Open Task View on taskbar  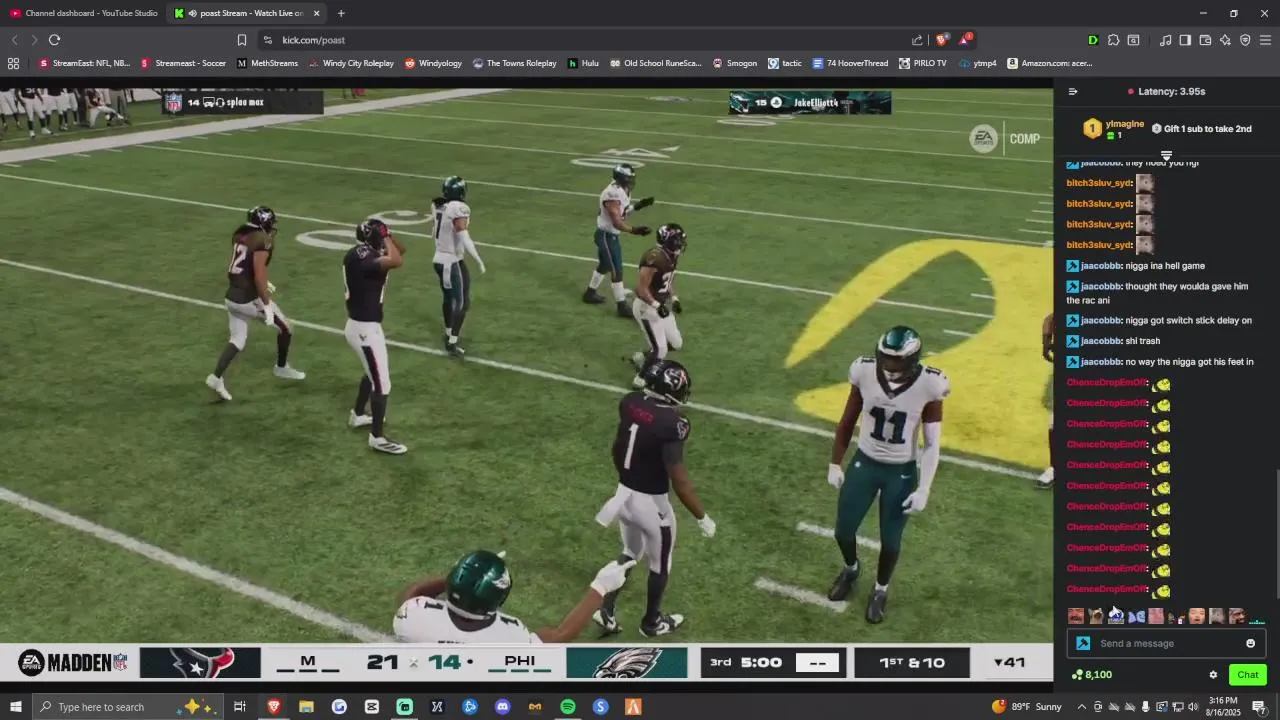240,707
